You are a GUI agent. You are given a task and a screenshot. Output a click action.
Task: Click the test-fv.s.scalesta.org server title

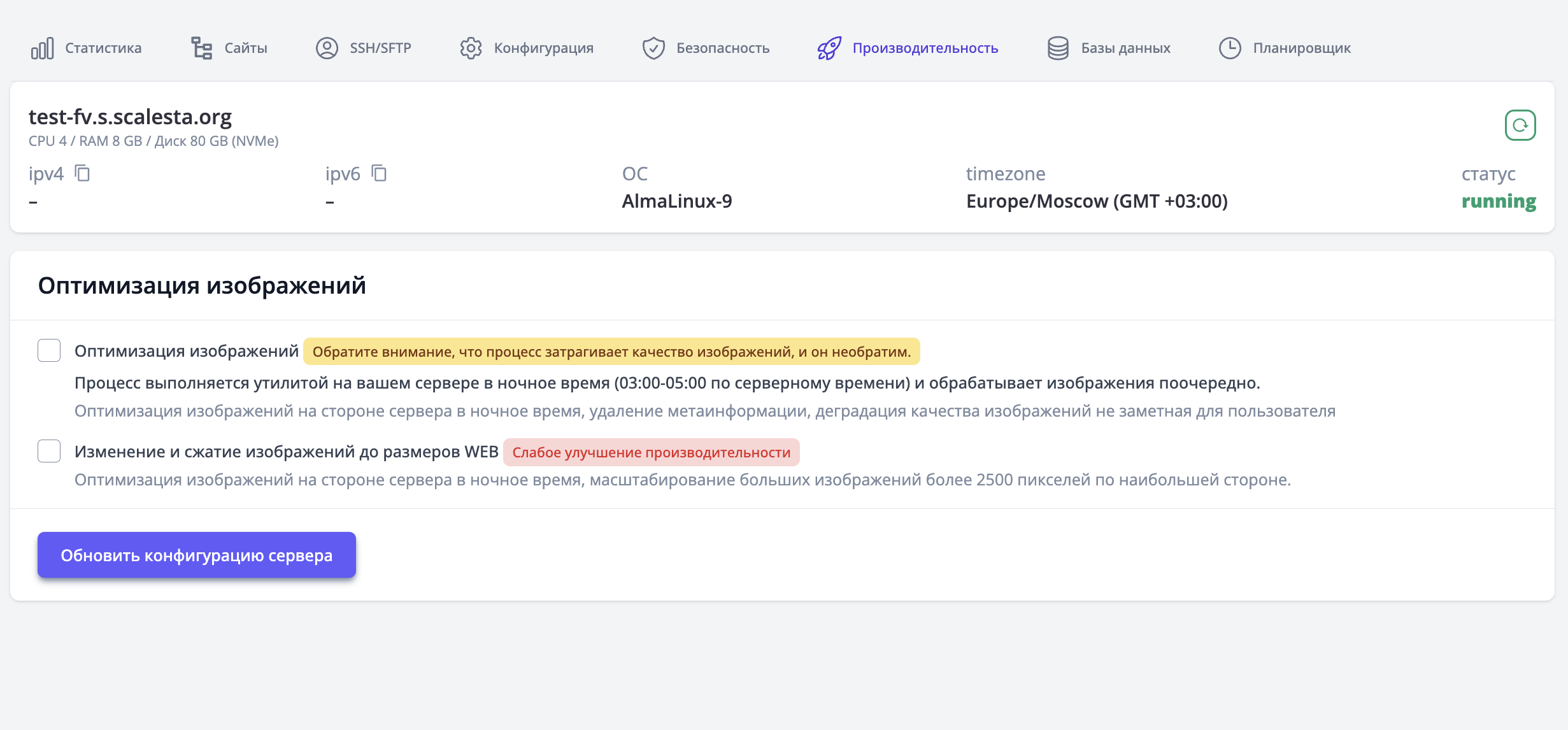click(130, 117)
